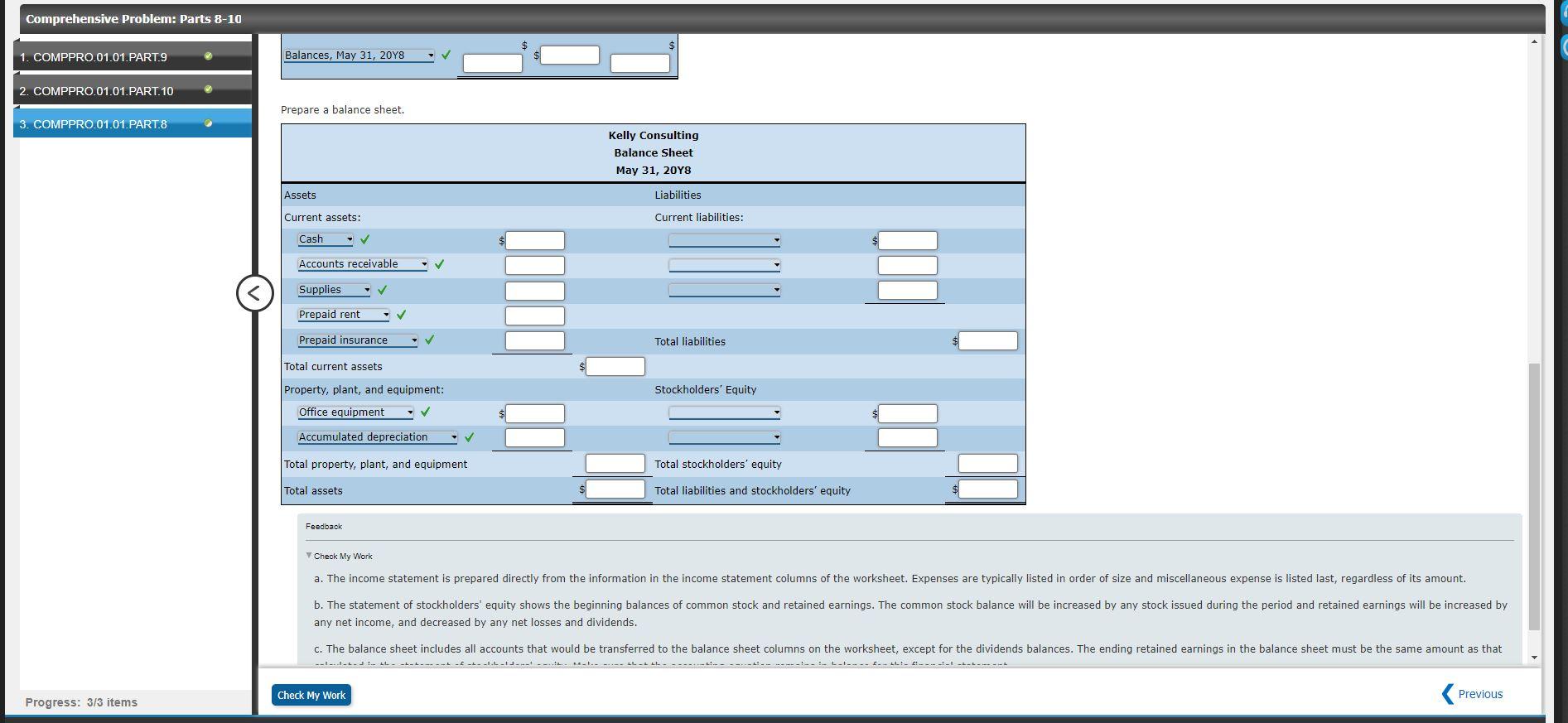Click the Office equipment amount field

coord(535,413)
